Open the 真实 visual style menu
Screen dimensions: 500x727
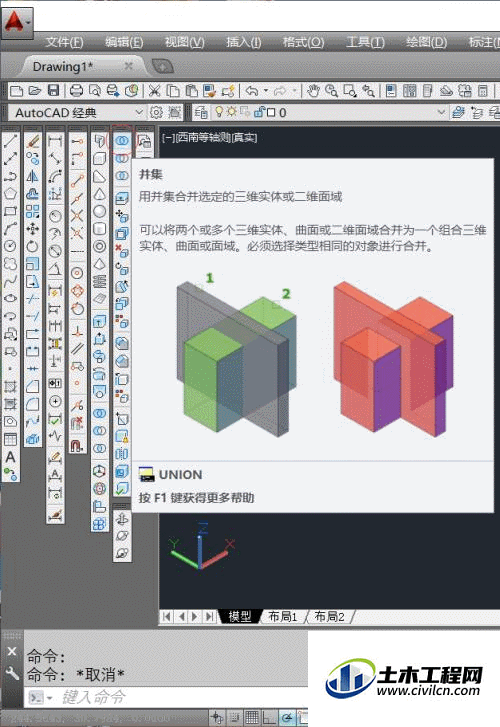[x=244, y=138]
